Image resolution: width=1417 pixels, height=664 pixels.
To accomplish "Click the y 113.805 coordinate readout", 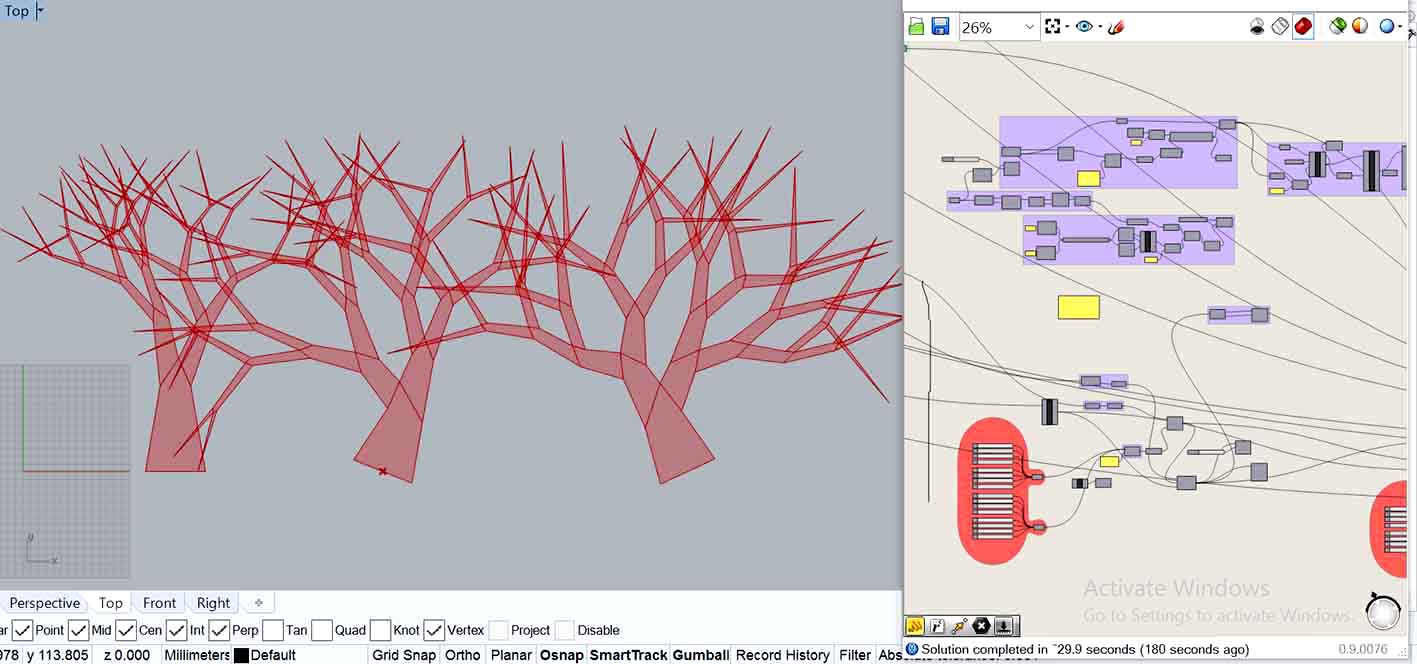I will (x=57, y=655).
